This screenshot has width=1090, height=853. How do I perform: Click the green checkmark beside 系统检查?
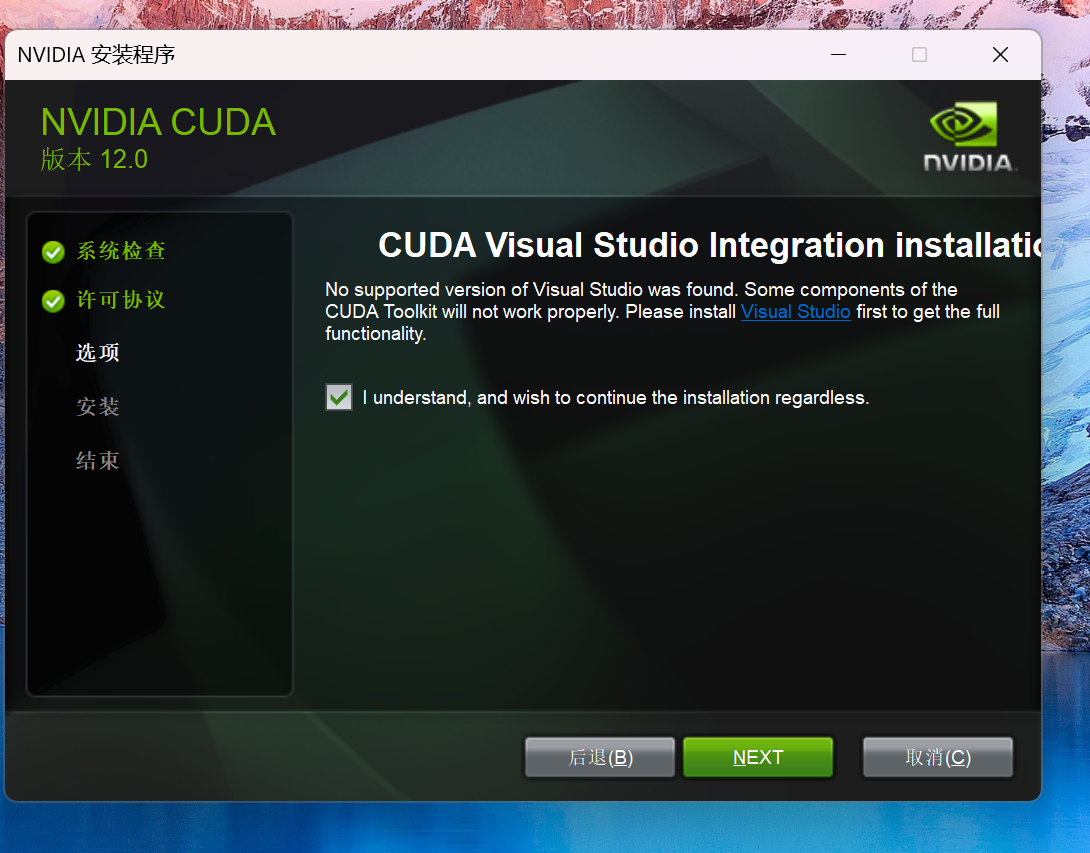coord(53,252)
